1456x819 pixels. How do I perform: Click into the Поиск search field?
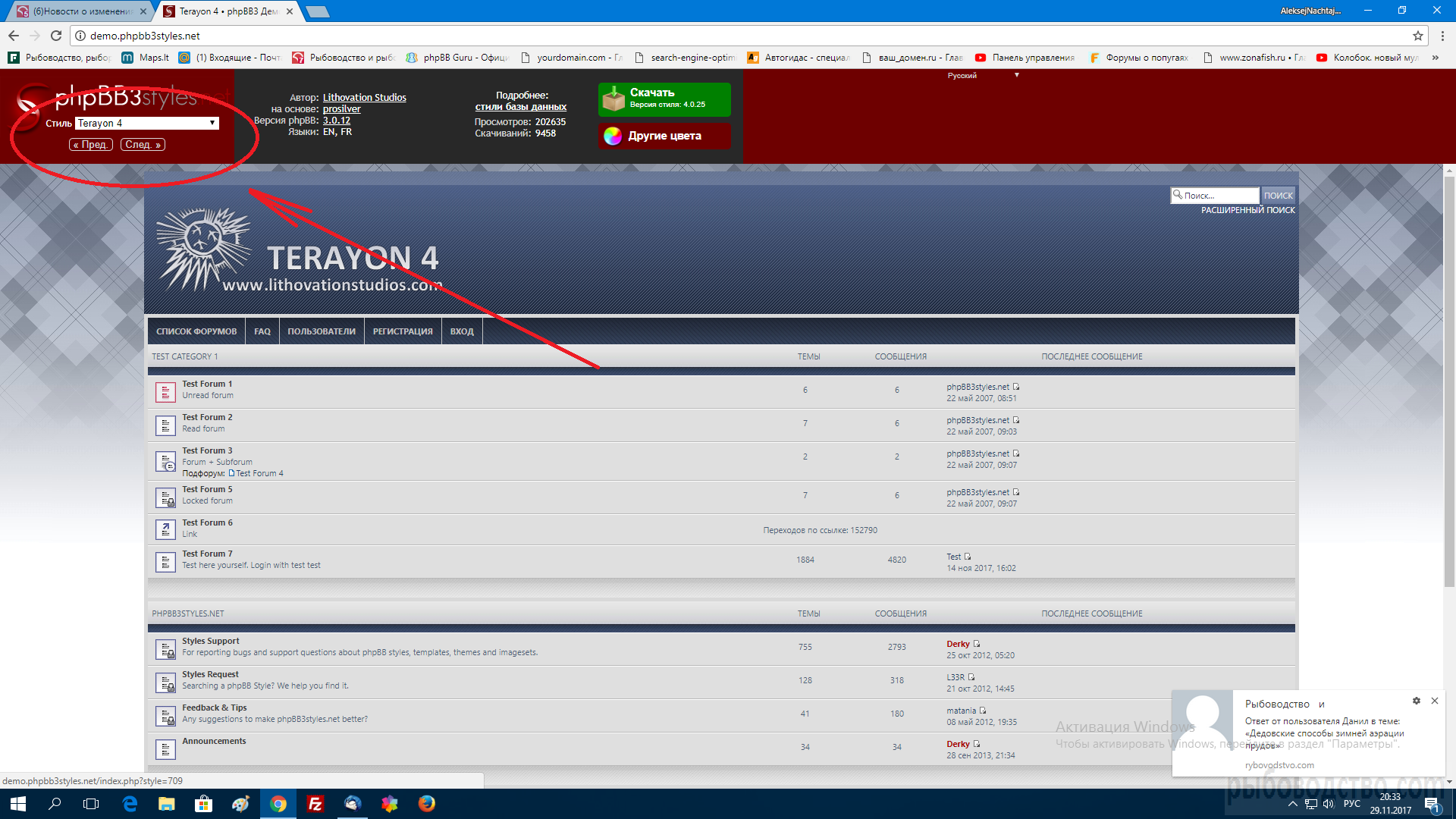coord(1215,196)
